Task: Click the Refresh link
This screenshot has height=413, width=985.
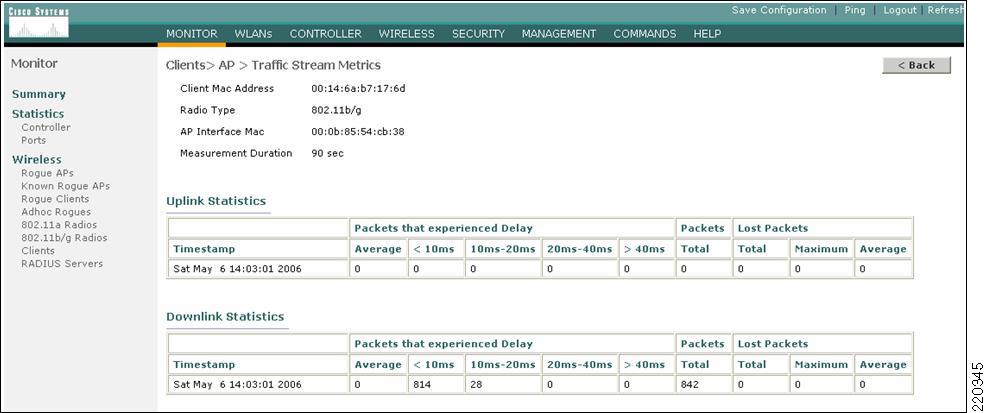Action: click(945, 10)
